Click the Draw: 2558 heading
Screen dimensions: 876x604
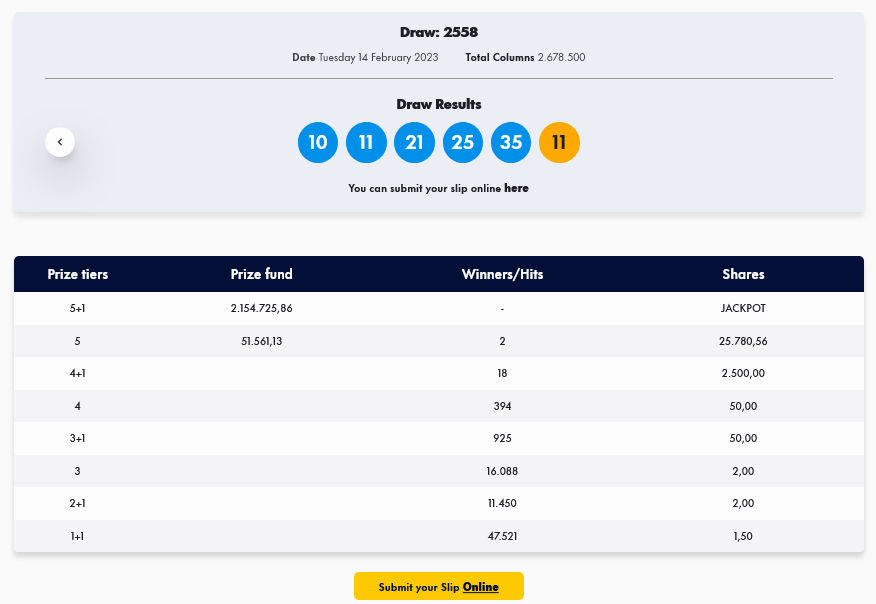pyautogui.click(x=438, y=32)
